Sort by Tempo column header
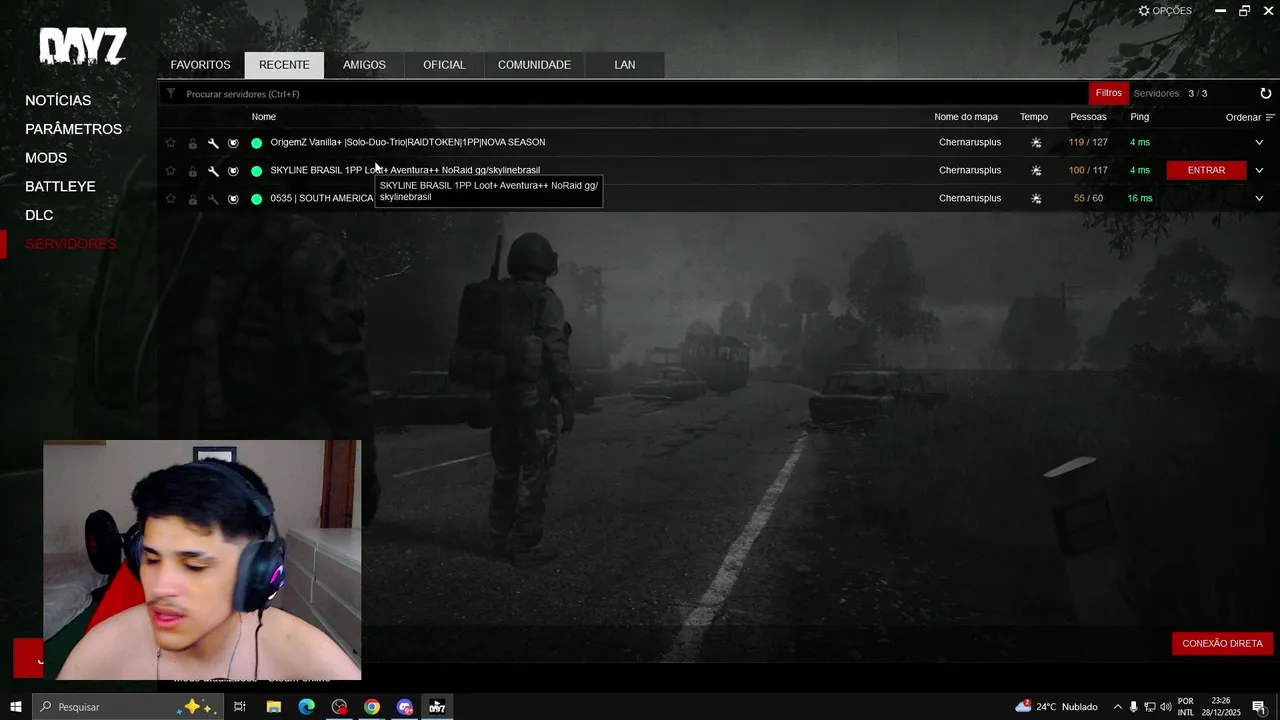Image resolution: width=1280 pixels, height=720 pixels. (x=1034, y=117)
